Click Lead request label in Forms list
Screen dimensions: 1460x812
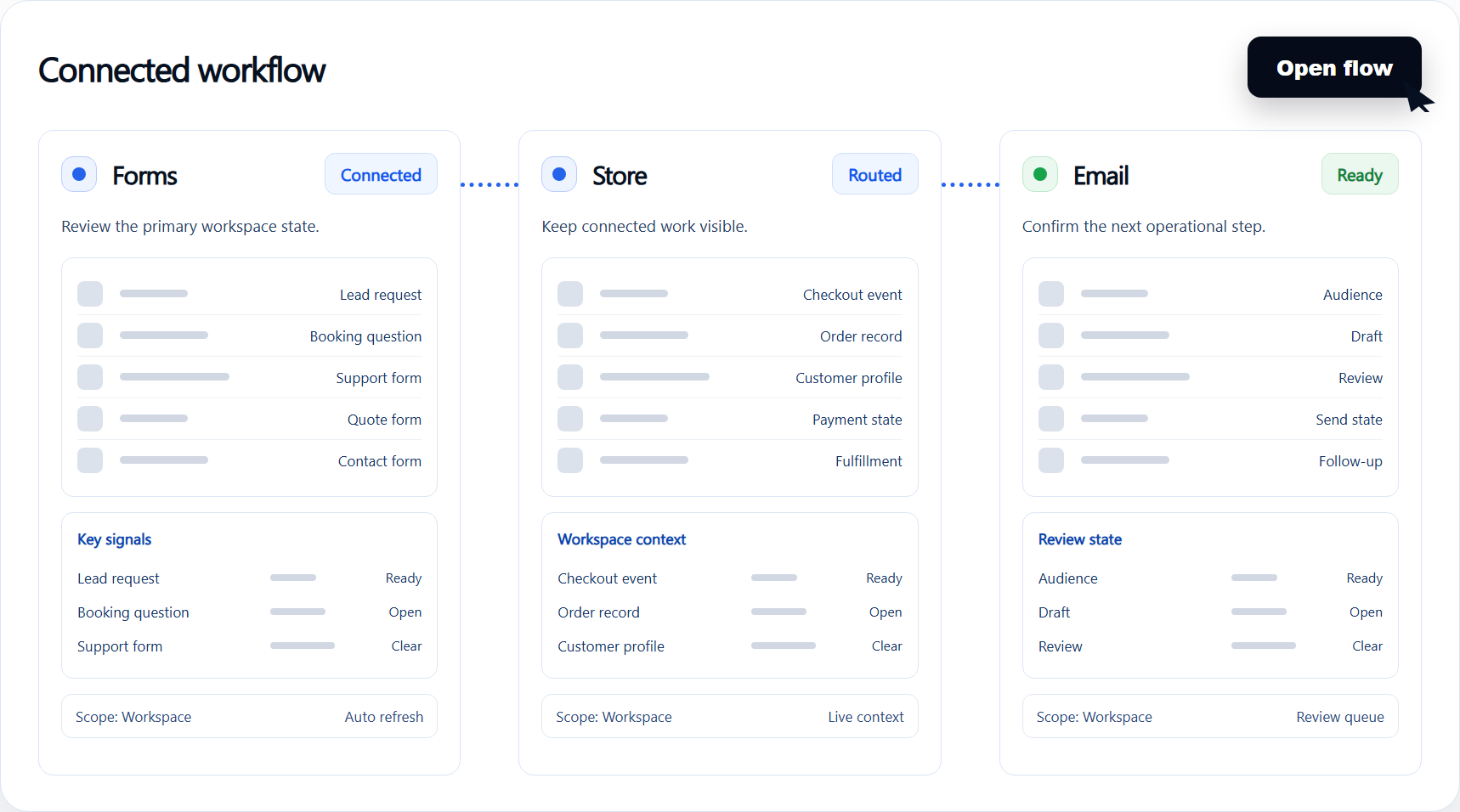click(x=381, y=295)
